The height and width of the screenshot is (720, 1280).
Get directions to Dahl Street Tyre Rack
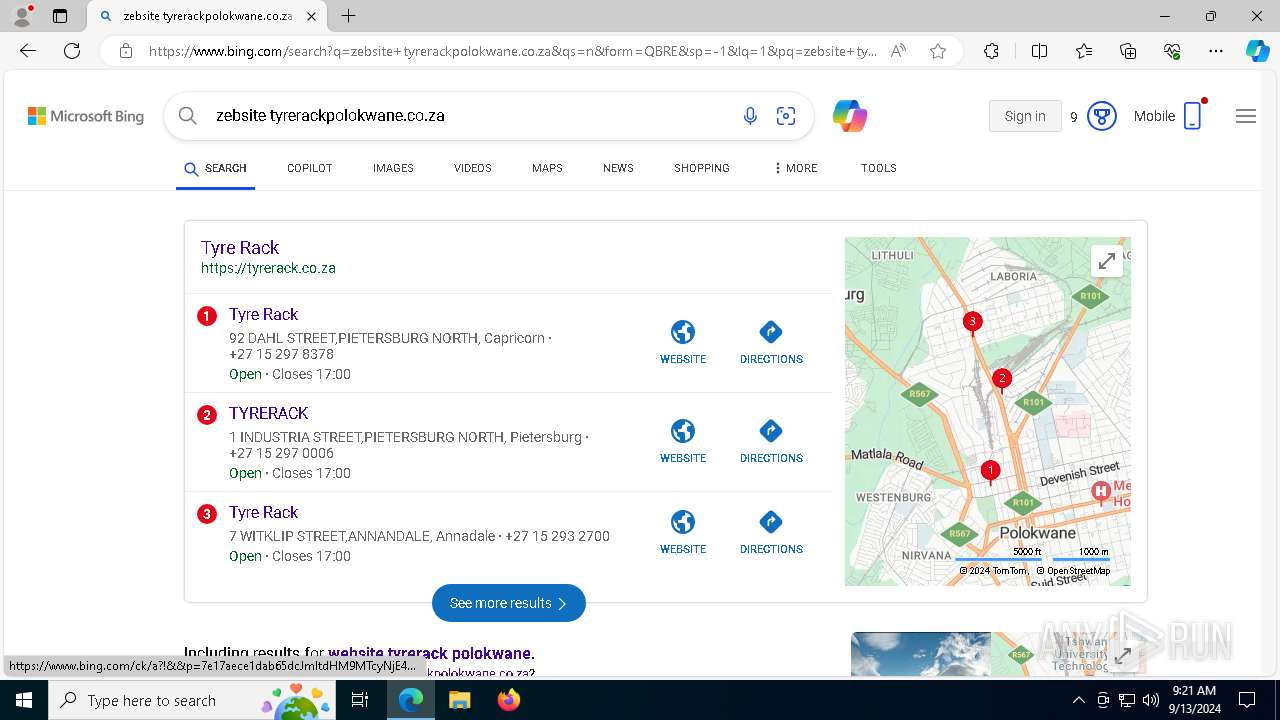[x=771, y=342]
